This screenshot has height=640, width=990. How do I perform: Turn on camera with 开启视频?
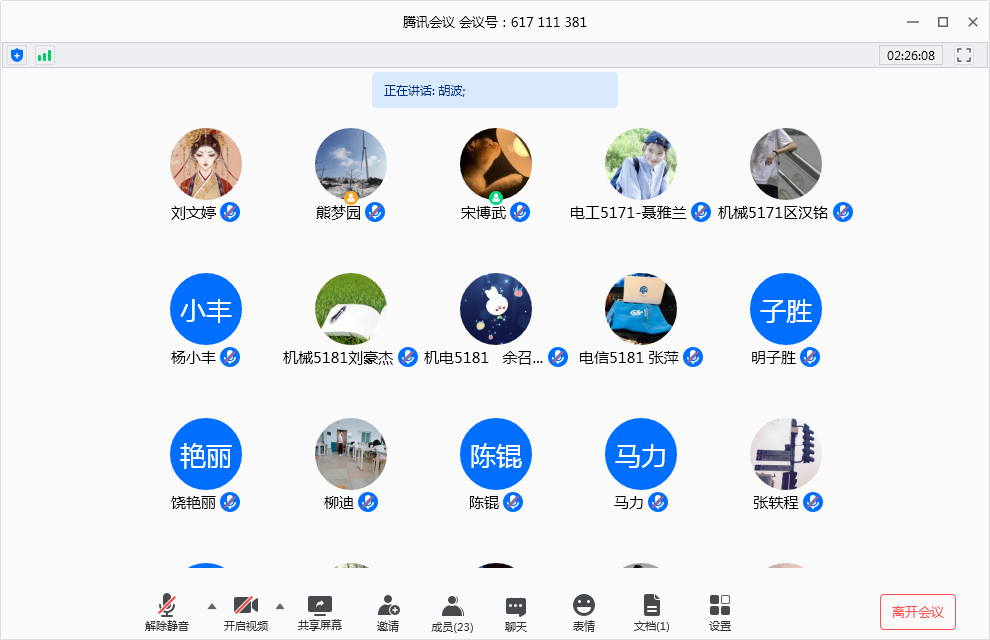246,612
